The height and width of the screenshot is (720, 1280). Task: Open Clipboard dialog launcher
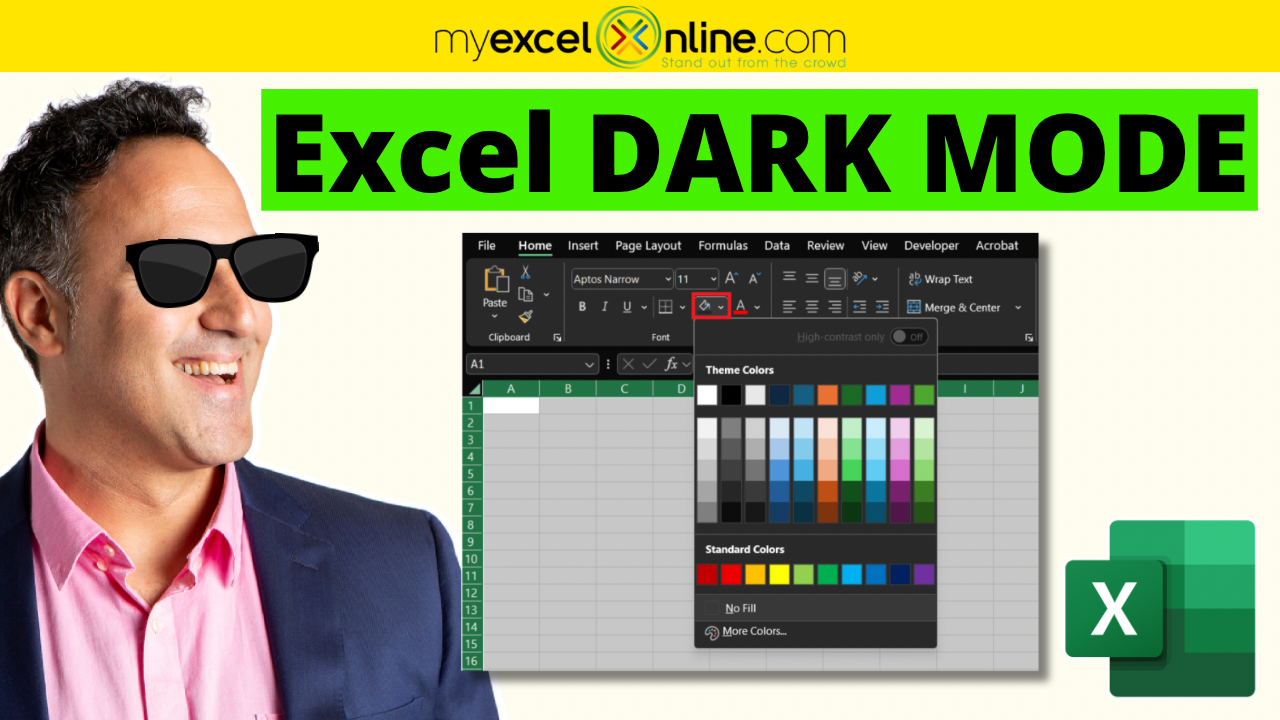(557, 338)
